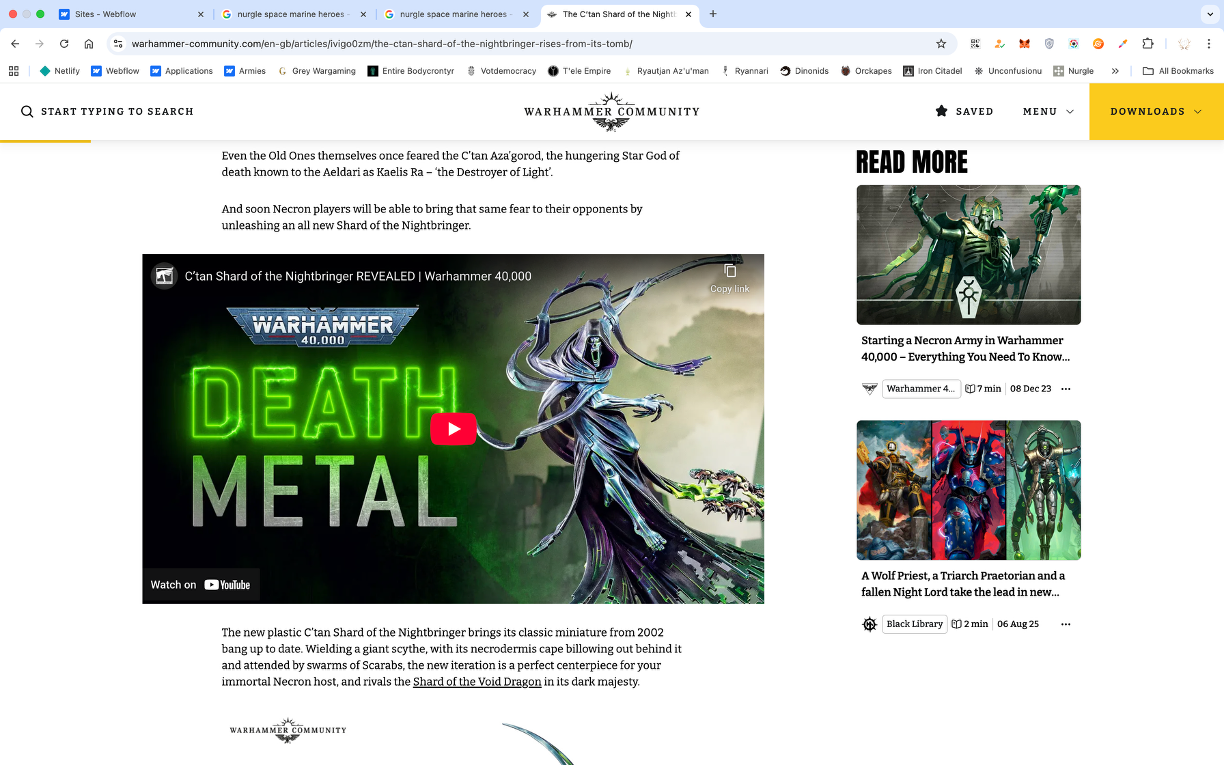Open the tab search chevron dropdown
The width and height of the screenshot is (1224, 766).
[1209, 14]
